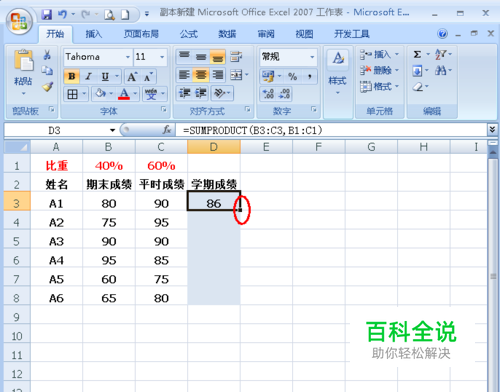Click the fx insert function button

167,130
